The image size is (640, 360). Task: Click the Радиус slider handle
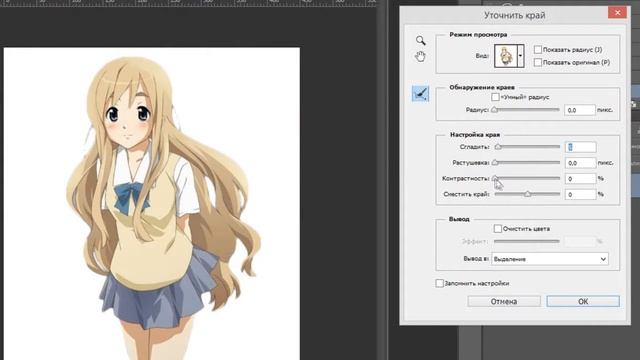(495, 110)
